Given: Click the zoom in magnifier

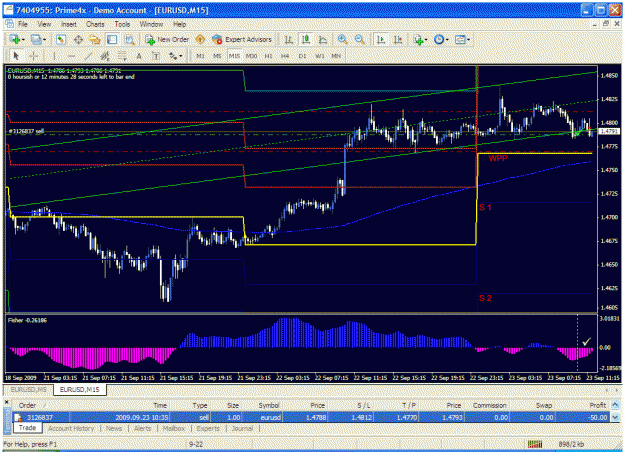Looking at the screenshot, I should coord(342,39).
